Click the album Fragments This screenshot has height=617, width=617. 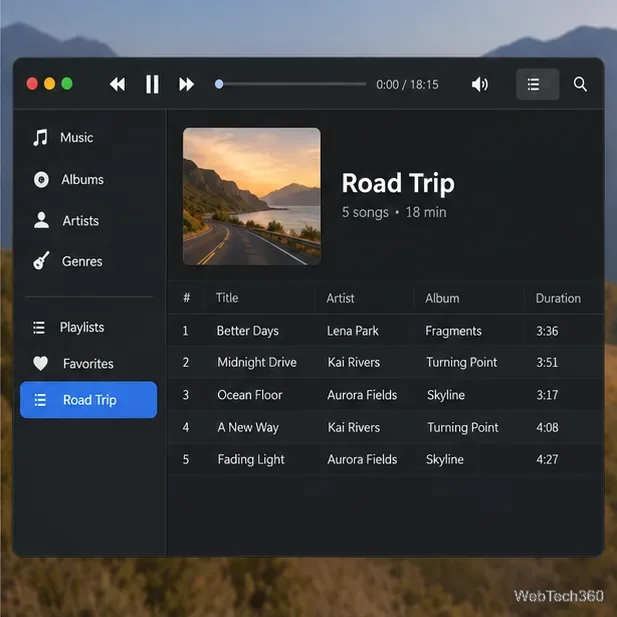click(x=453, y=331)
